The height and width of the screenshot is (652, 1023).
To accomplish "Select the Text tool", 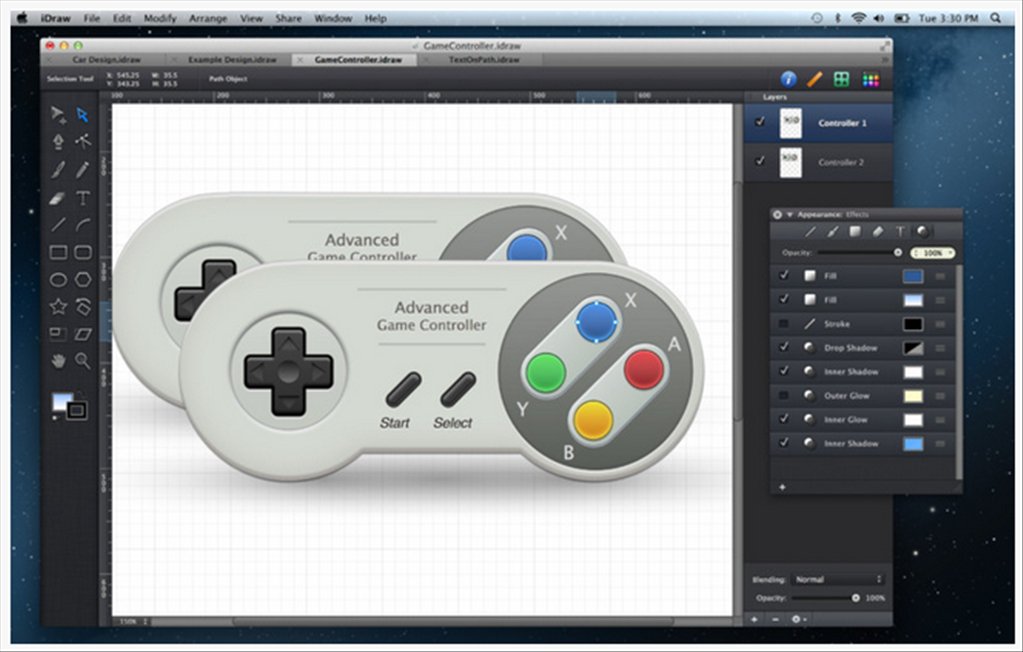I will tap(83, 197).
